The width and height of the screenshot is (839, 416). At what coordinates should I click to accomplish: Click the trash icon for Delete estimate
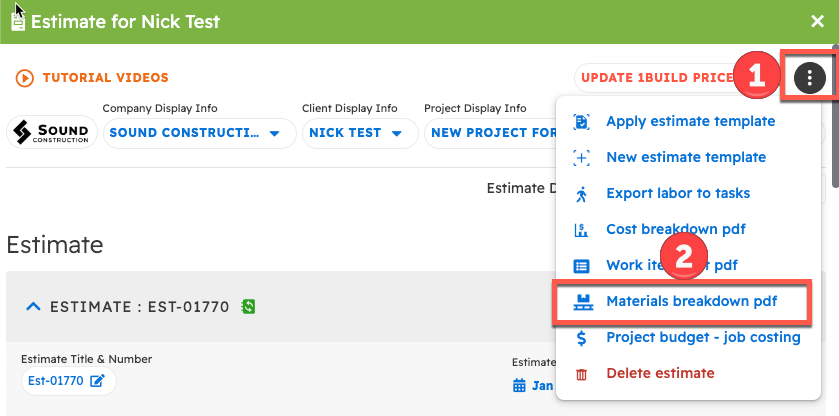point(582,374)
